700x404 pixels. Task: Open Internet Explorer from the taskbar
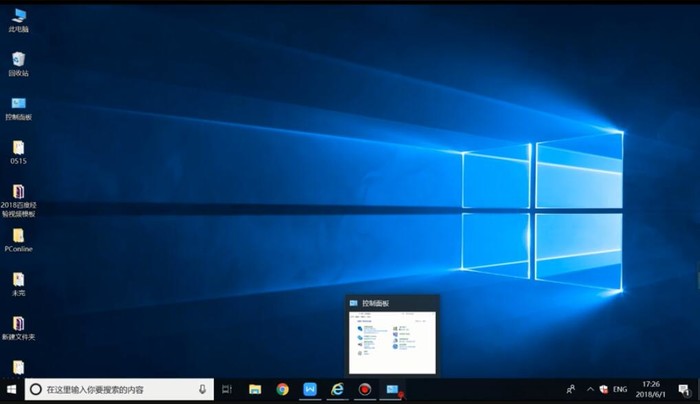click(x=338, y=389)
